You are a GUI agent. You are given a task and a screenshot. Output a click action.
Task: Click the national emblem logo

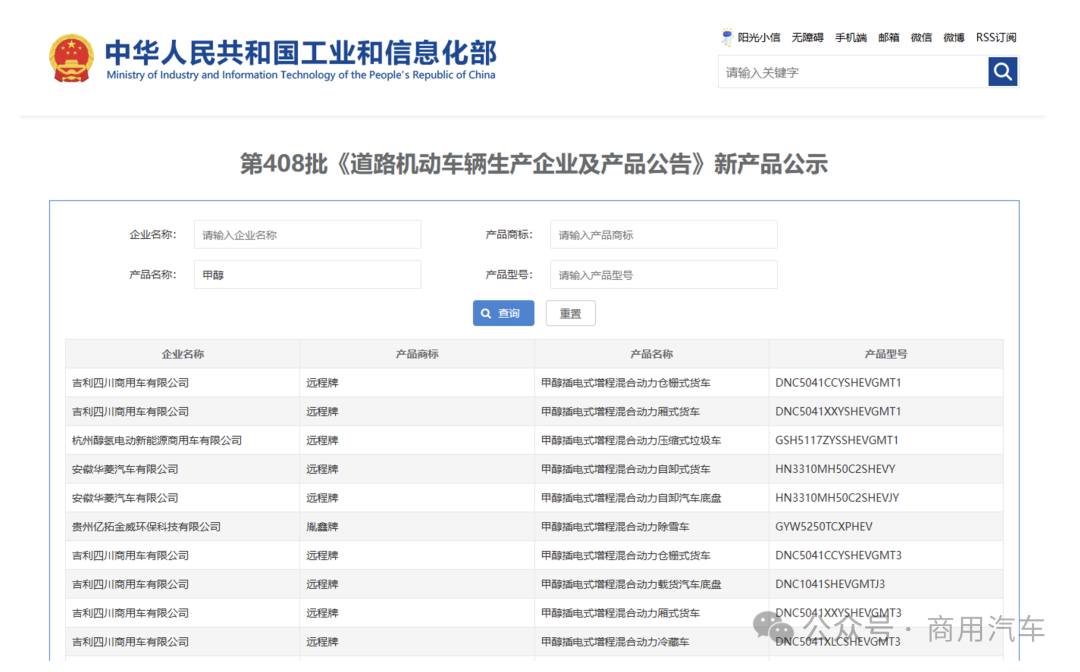[x=71, y=58]
